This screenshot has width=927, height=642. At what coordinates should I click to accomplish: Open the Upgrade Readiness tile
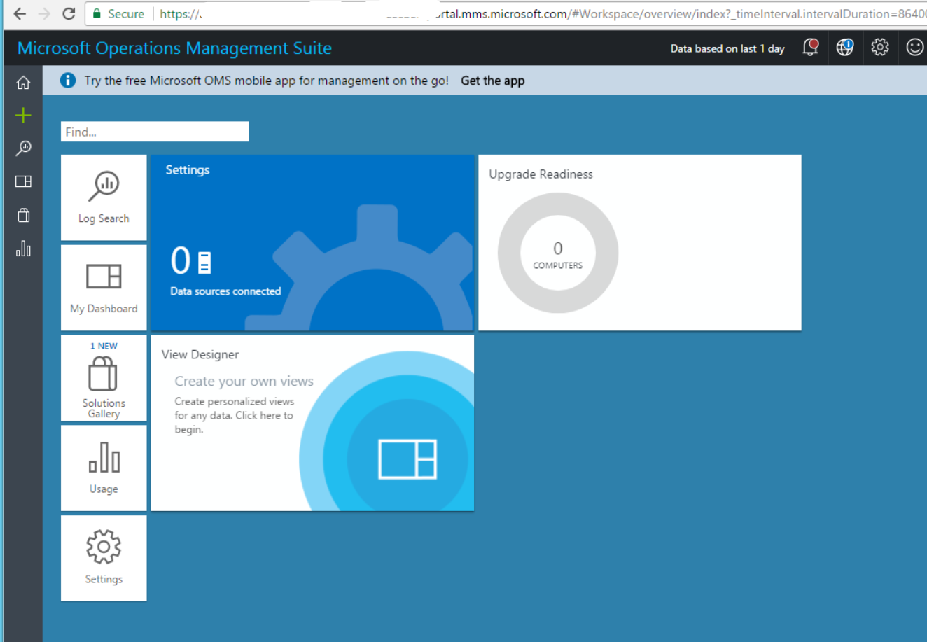coord(640,242)
